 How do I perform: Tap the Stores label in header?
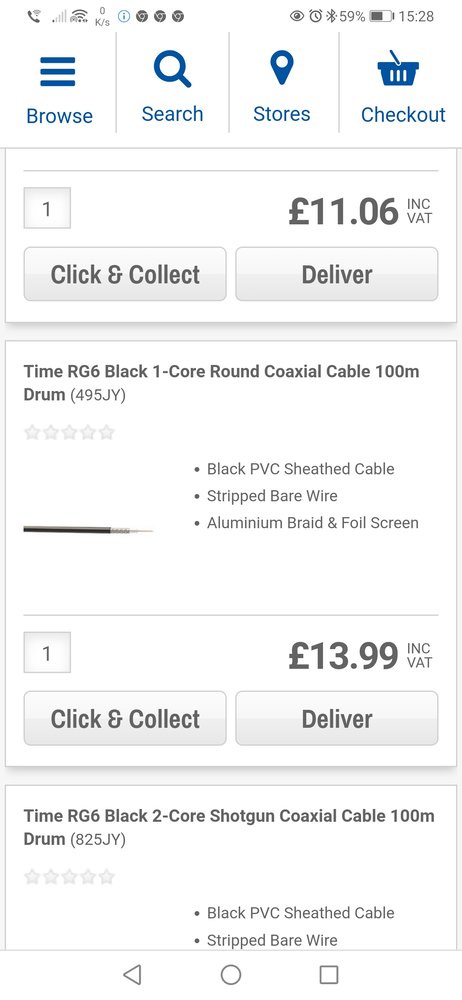point(281,114)
